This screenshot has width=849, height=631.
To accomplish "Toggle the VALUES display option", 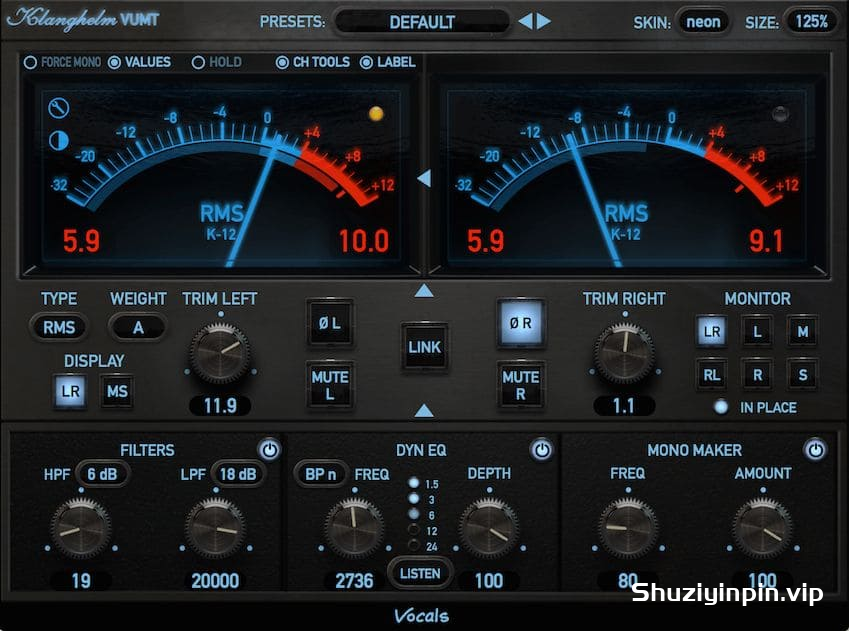I will pyautogui.click(x=139, y=62).
